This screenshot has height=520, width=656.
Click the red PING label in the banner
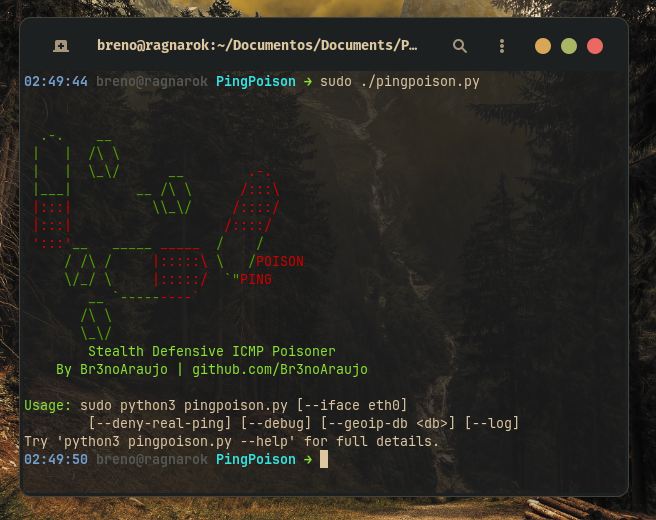click(256, 279)
